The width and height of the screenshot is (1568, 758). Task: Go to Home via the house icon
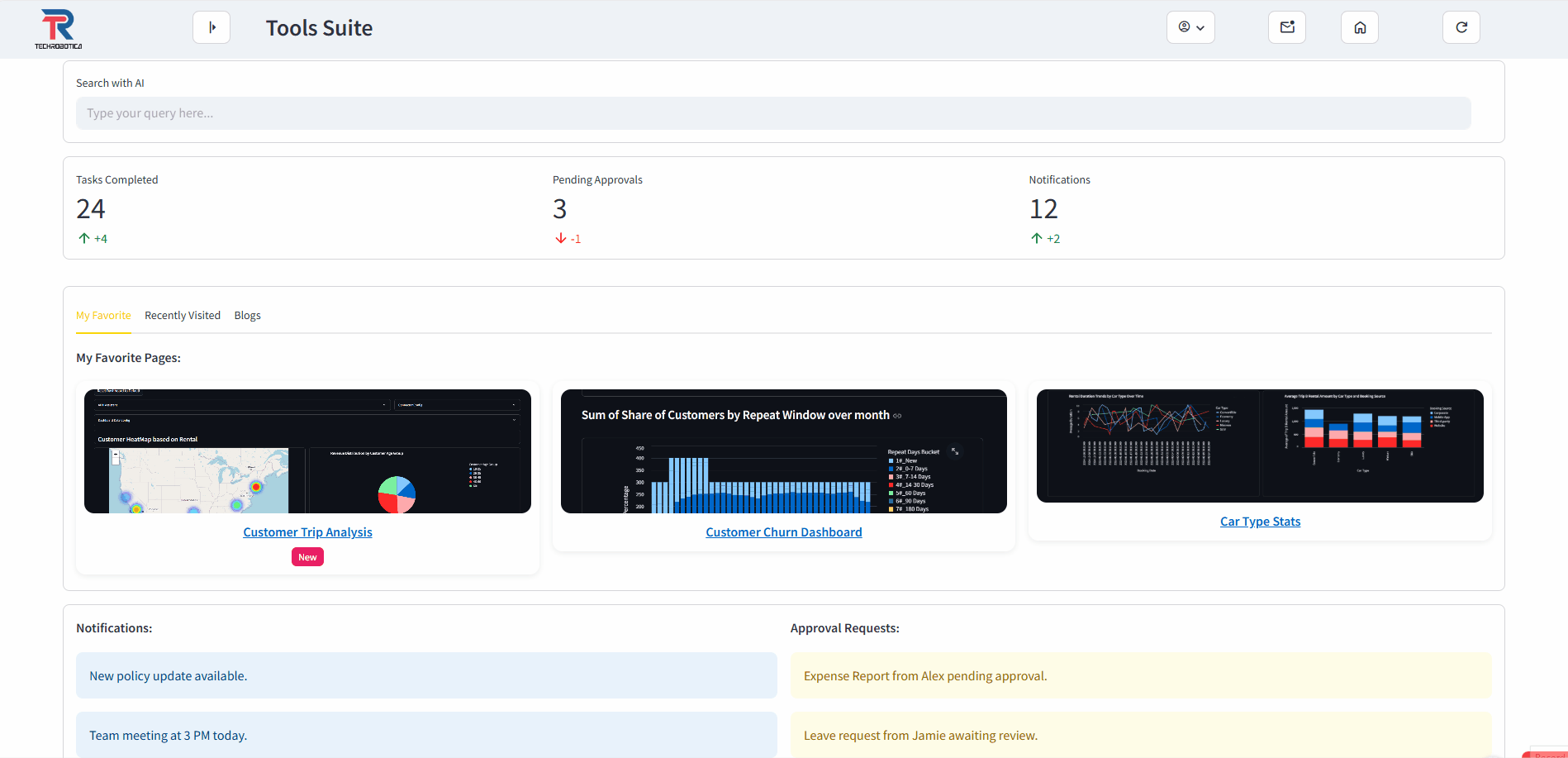[x=1359, y=27]
